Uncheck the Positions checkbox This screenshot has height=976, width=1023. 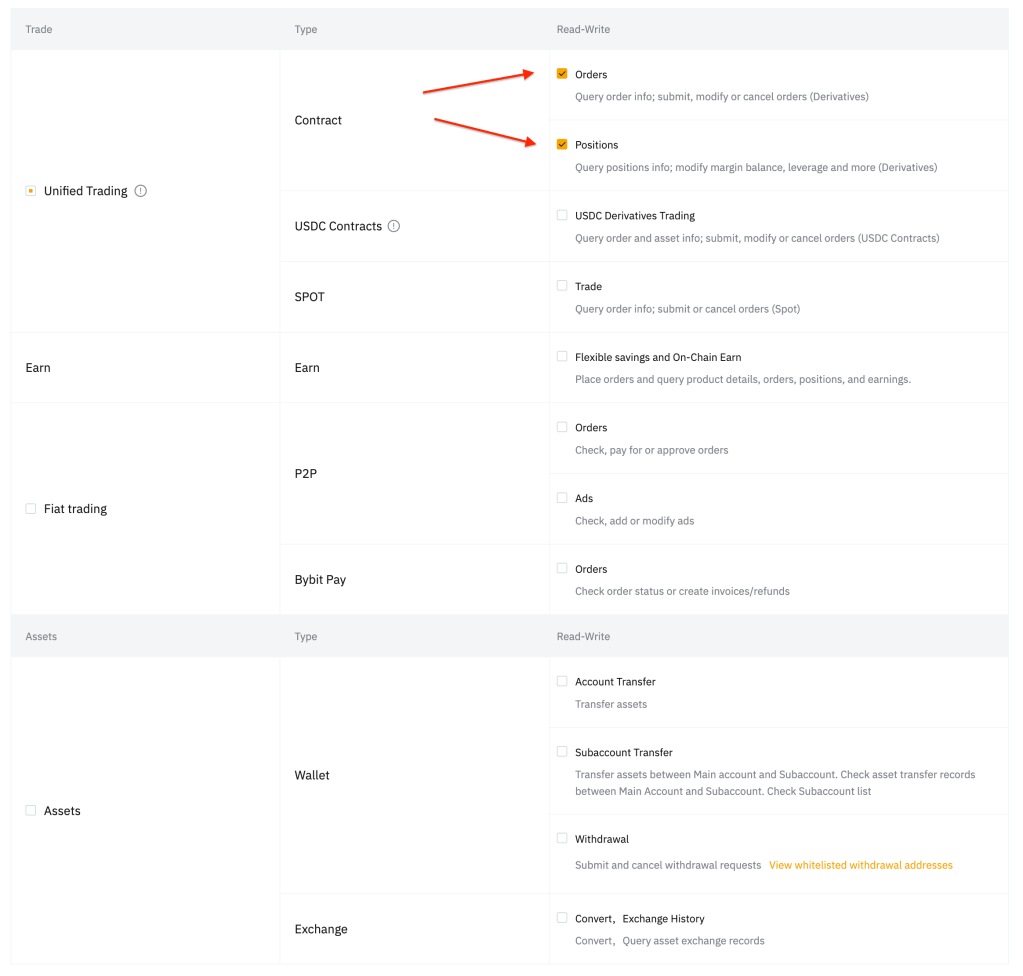tap(562, 145)
